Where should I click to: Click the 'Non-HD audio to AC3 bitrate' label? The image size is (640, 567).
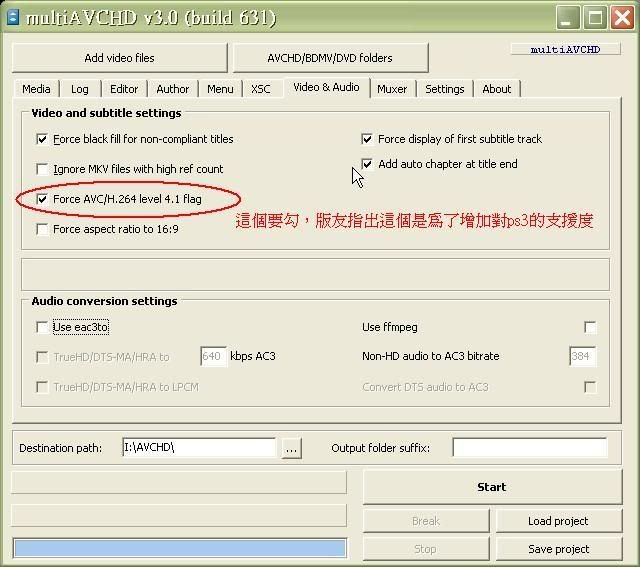[431, 356]
